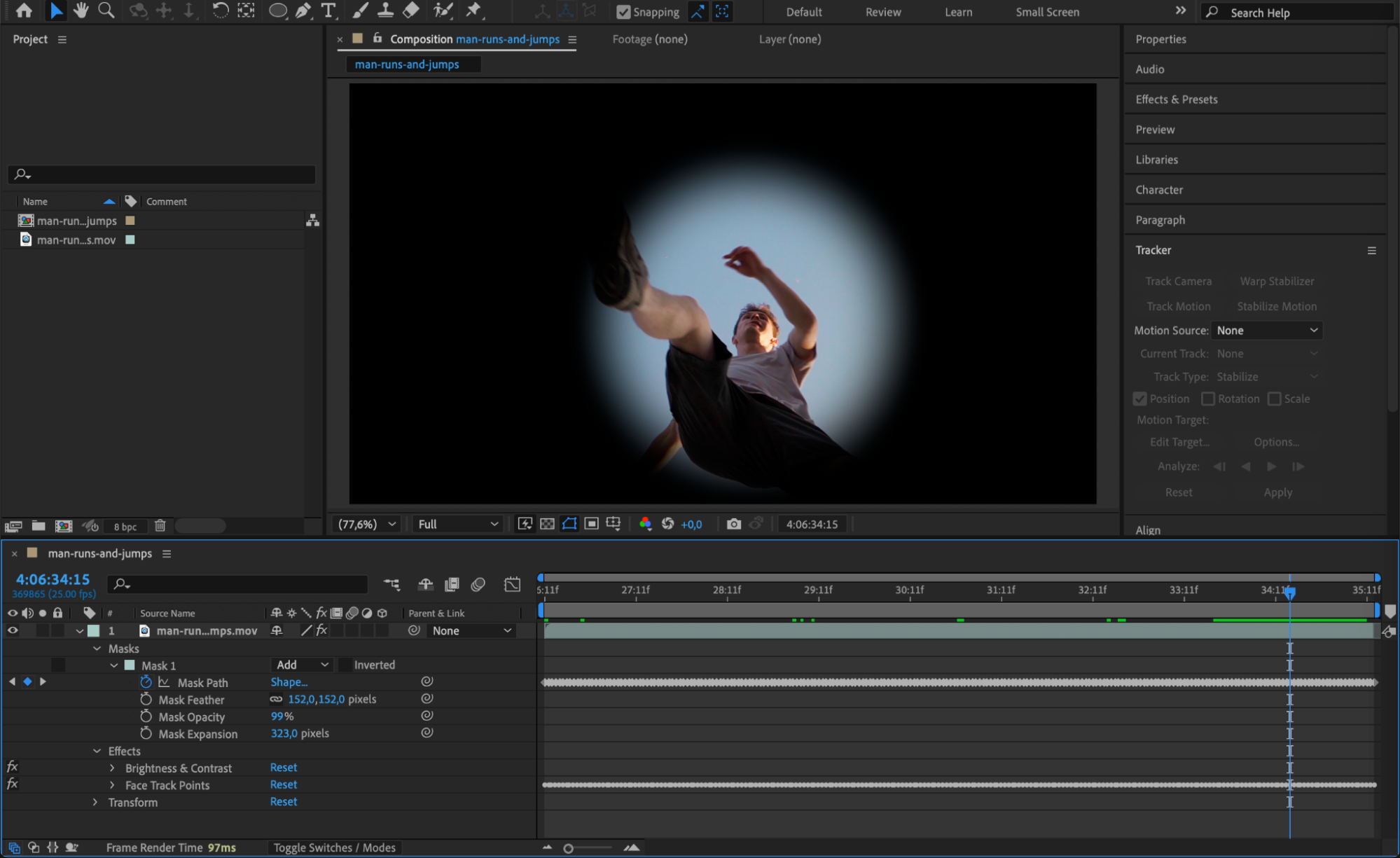Click the timeline zoom slider
This screenshot has width=1400, height=858.
[x=569, y=848]
